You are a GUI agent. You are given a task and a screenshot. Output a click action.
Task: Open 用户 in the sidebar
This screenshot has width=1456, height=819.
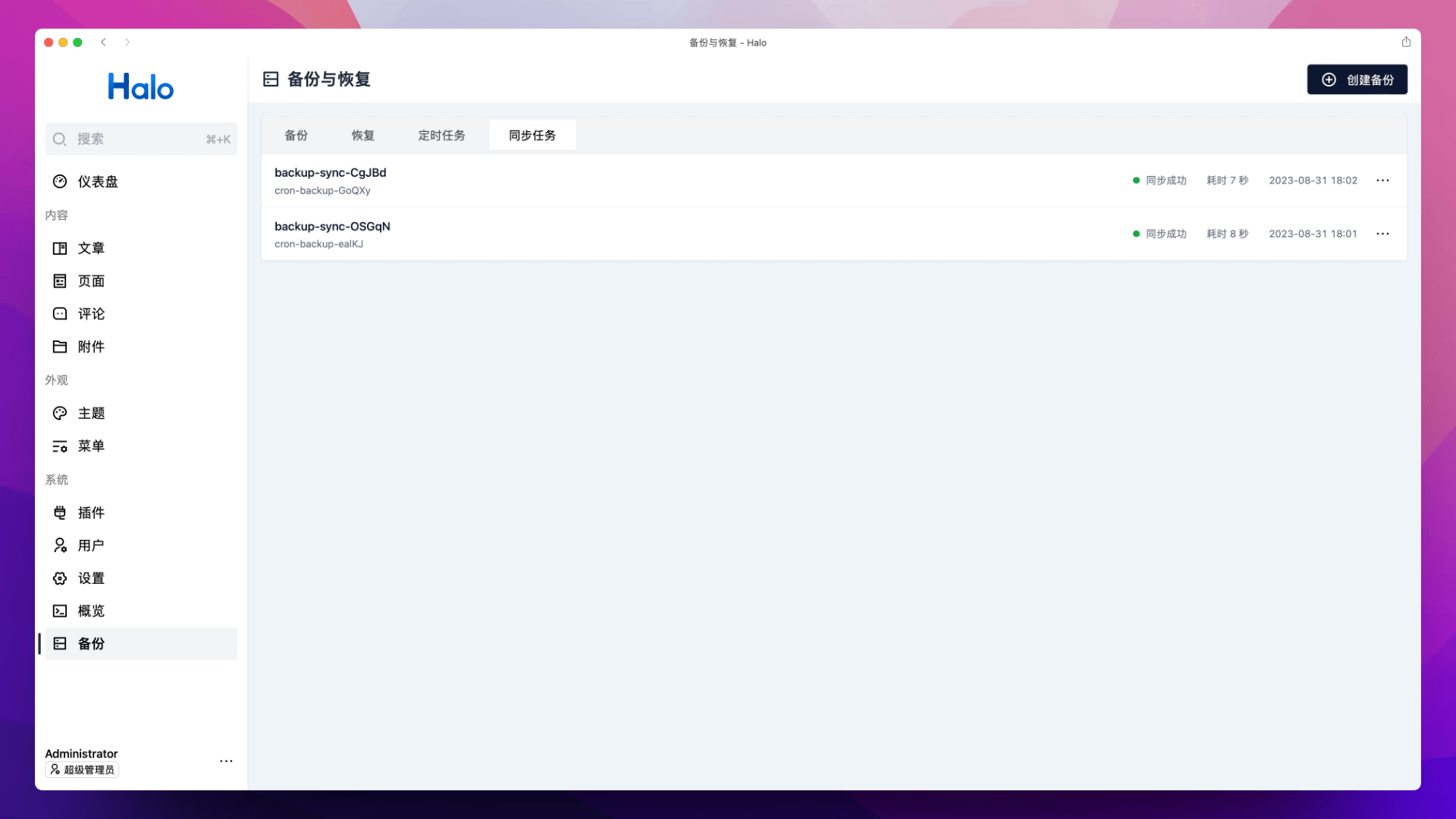[141, 545]
